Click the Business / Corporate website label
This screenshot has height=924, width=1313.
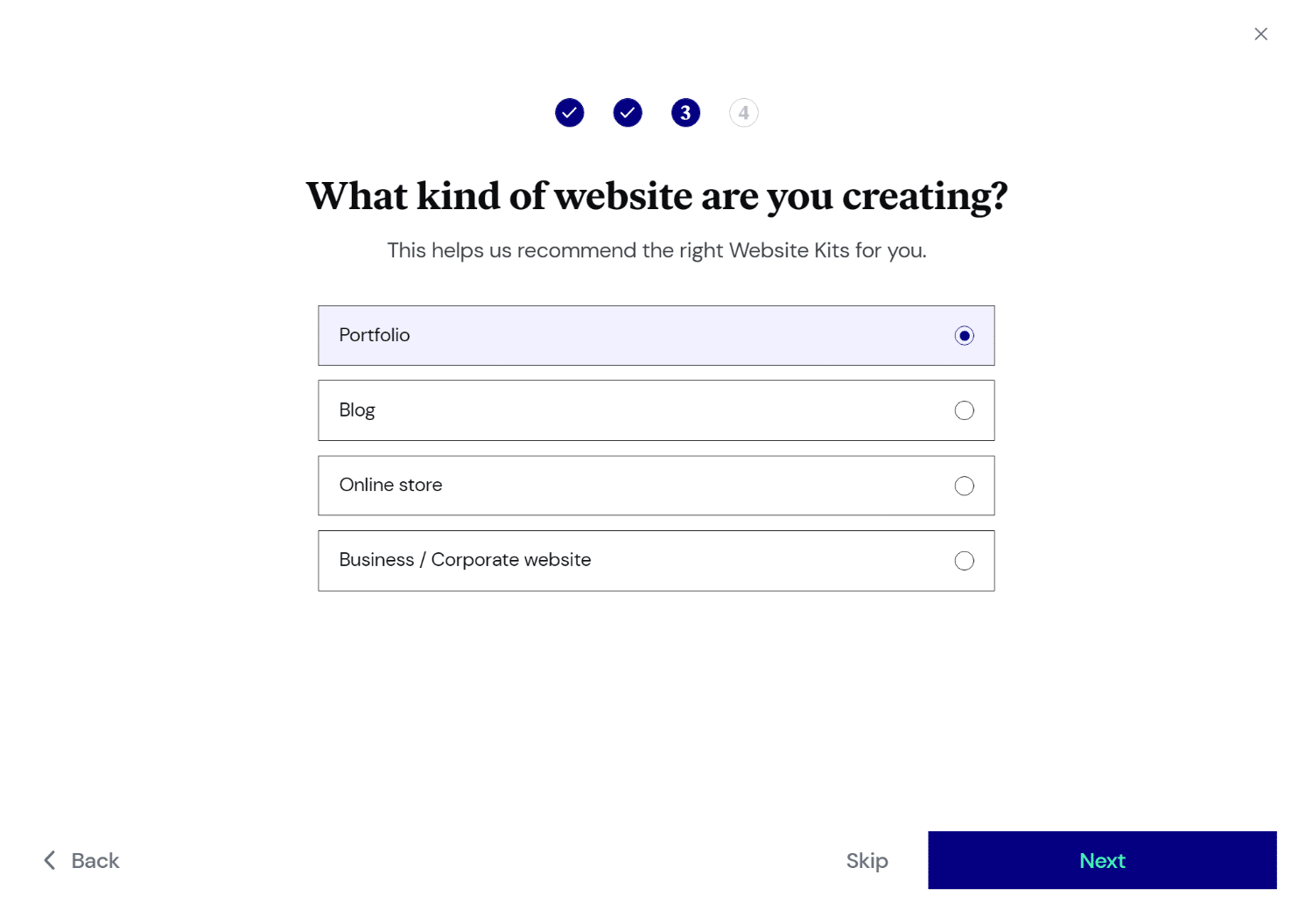[465, 560]
